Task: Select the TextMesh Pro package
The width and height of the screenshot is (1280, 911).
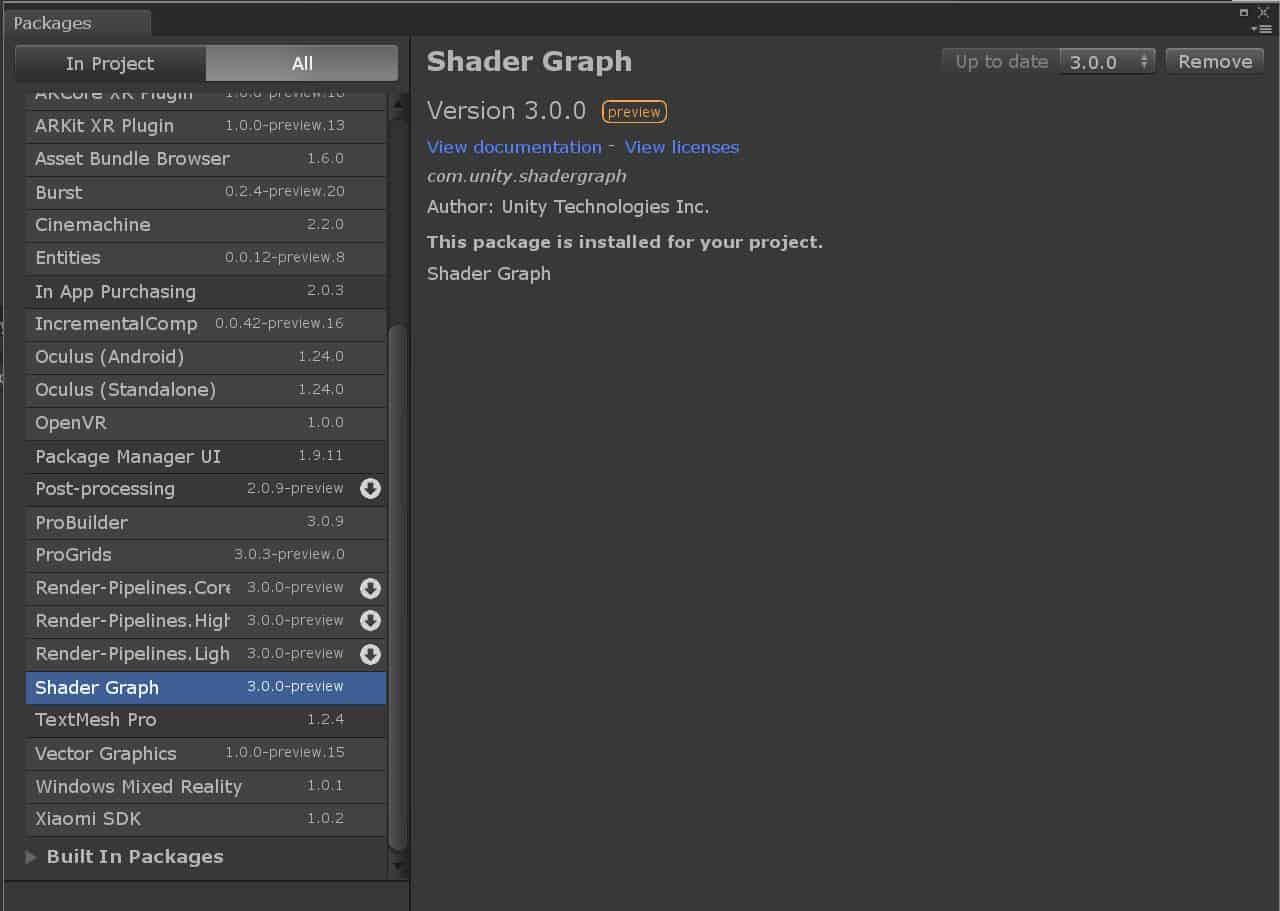Action: [95, 720]
